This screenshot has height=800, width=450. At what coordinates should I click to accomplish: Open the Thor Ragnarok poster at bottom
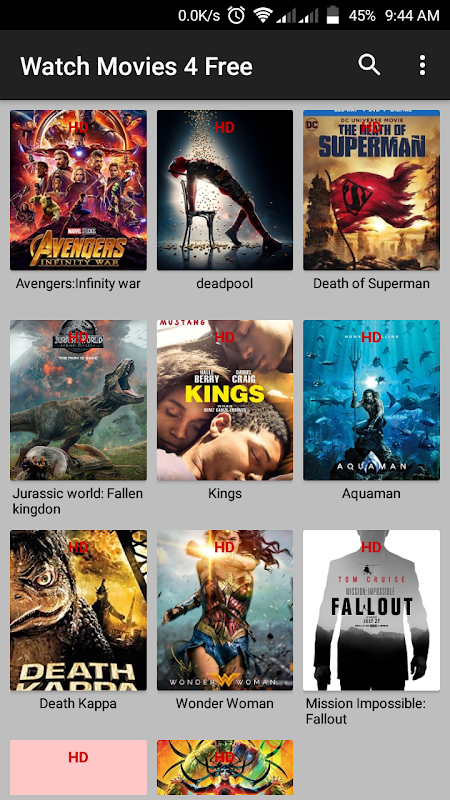point(225,767)
